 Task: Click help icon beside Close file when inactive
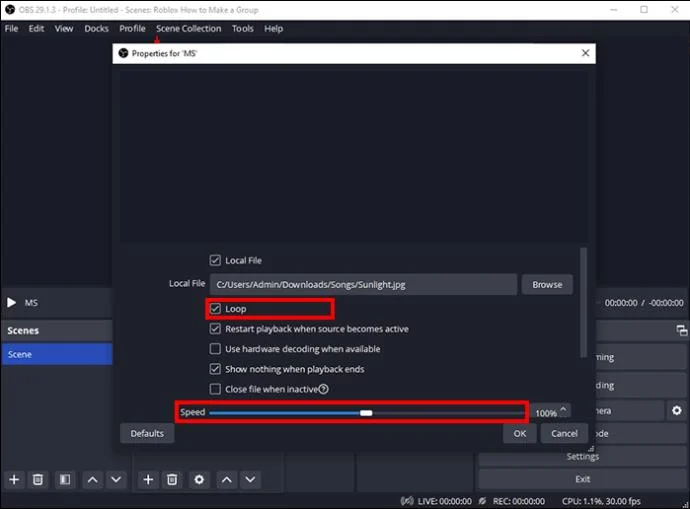(323, 389)
